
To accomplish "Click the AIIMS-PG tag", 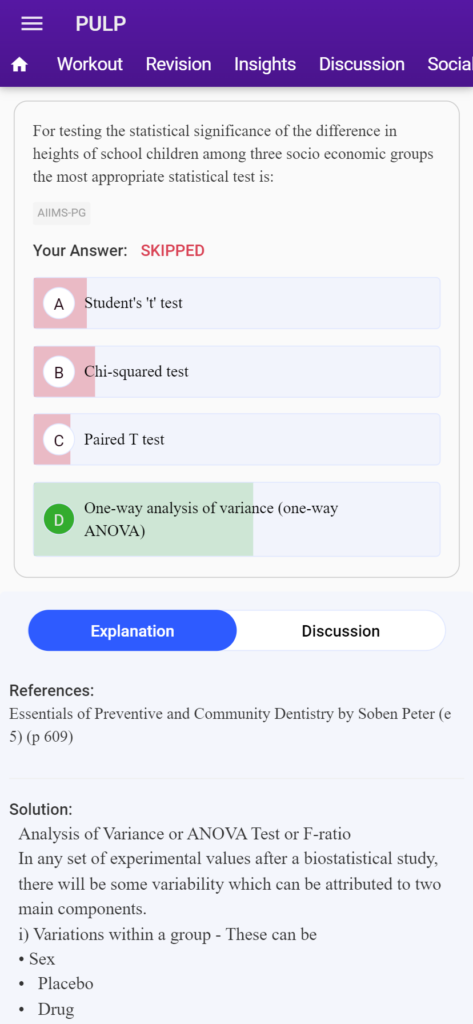I will point(61,213).
